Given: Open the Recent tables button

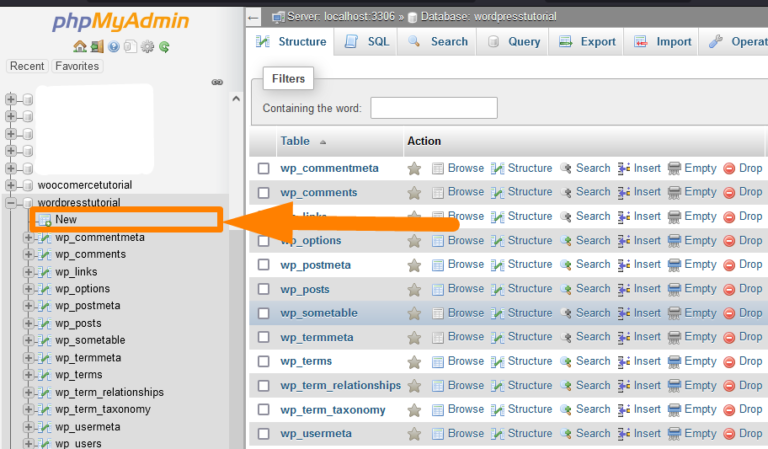Looking at the screenshot, I should coord(27,66).
